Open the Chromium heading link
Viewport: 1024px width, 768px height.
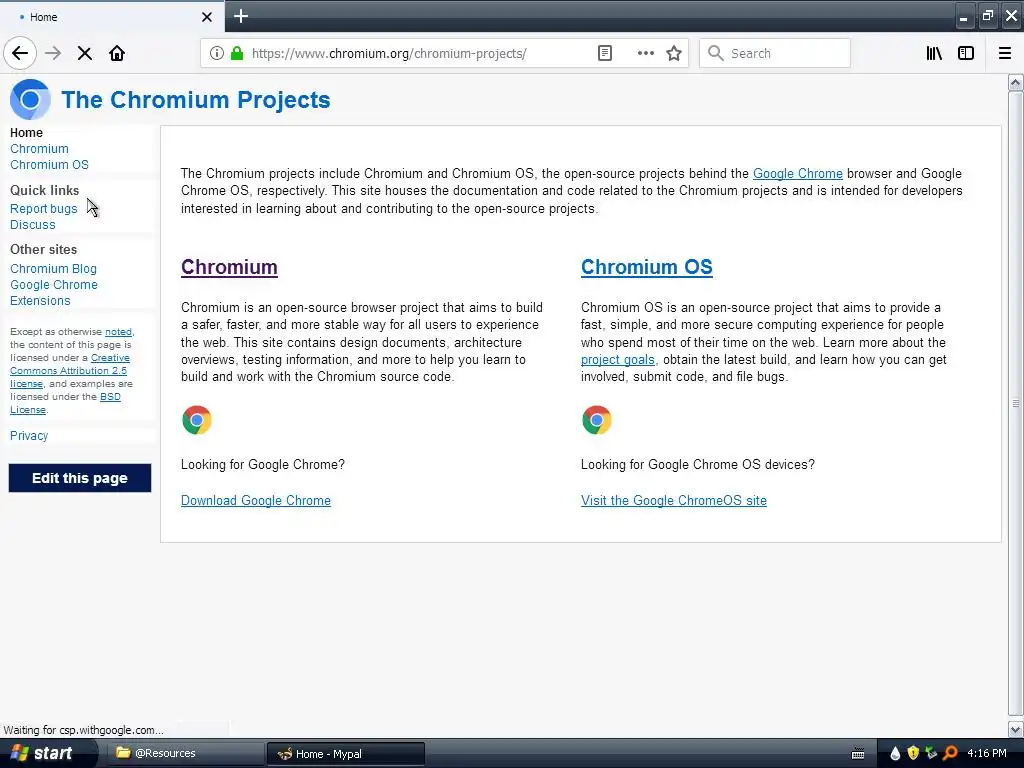point(229,266)
